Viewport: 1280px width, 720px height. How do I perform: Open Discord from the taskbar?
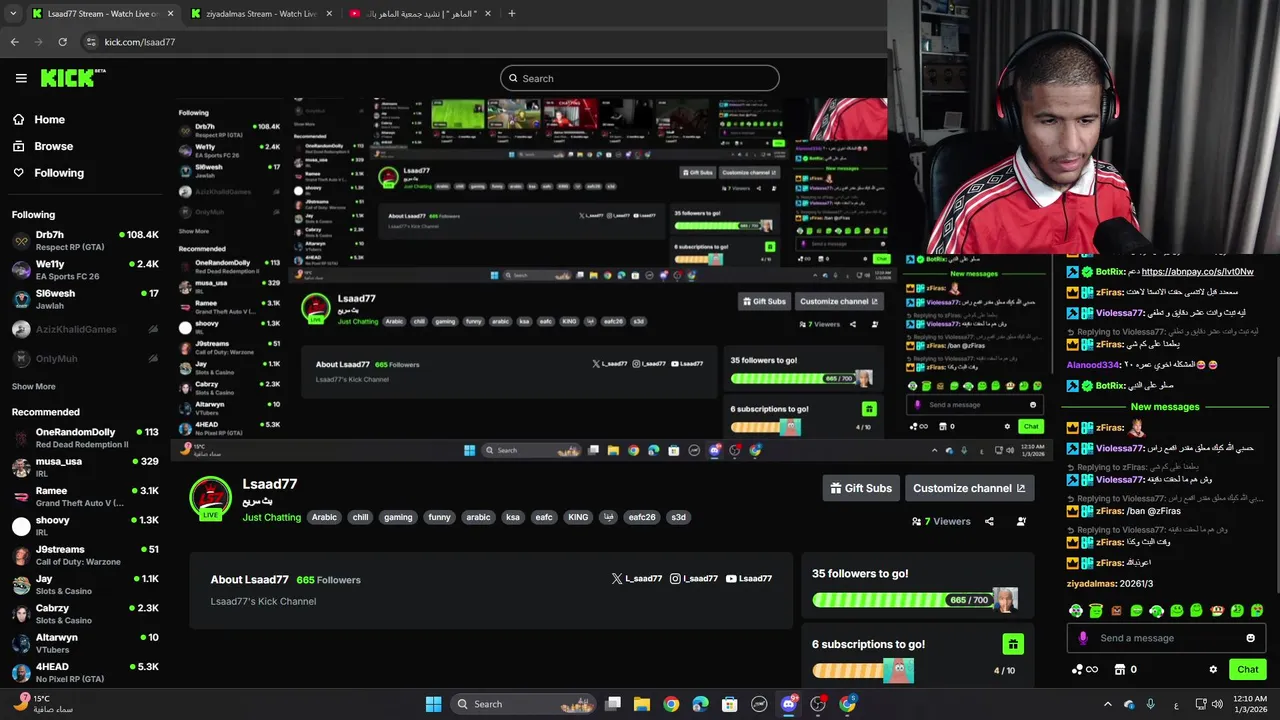[789, 704]
